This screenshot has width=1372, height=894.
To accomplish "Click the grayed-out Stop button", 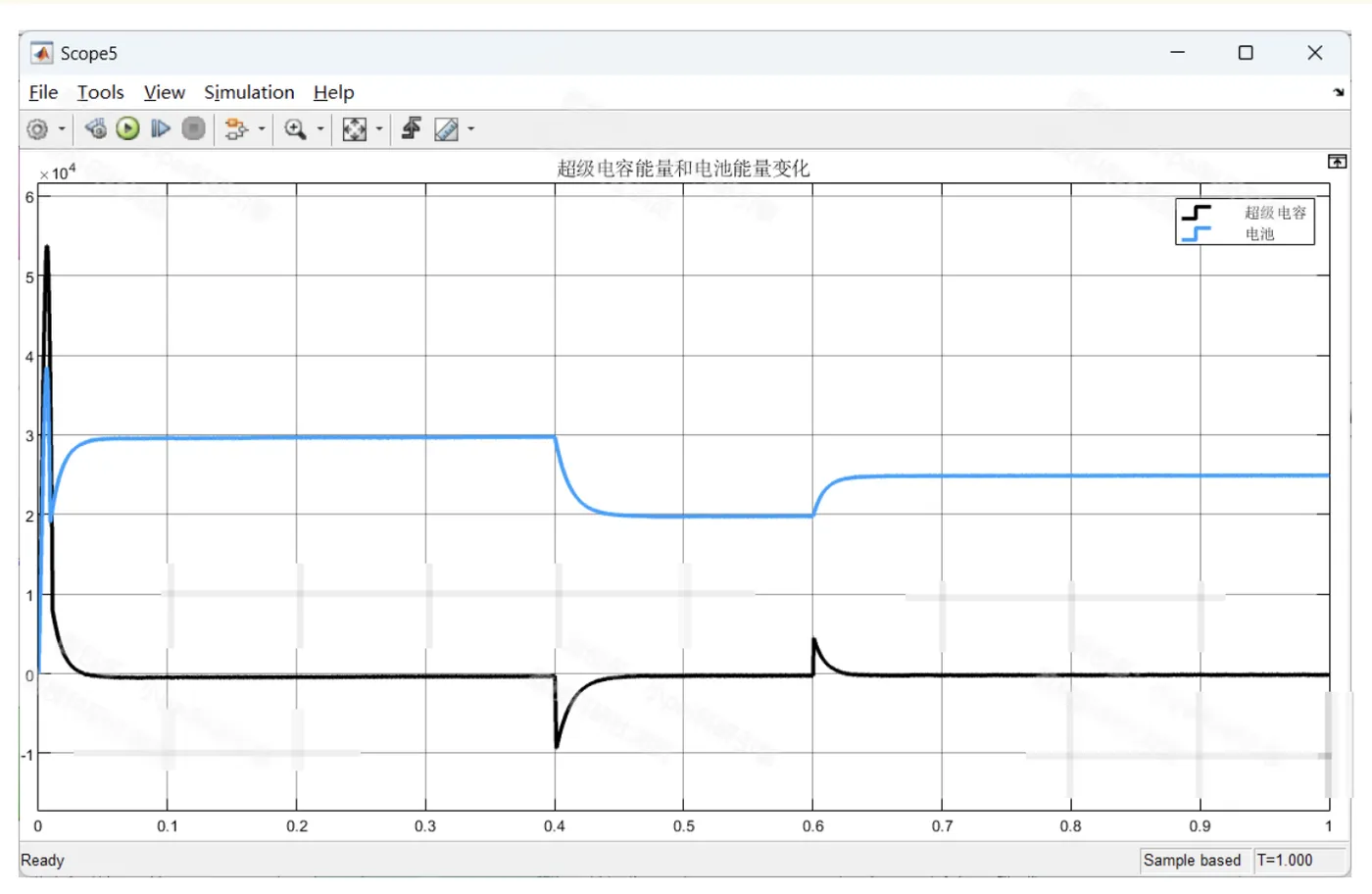I will (x=194, y=128).
